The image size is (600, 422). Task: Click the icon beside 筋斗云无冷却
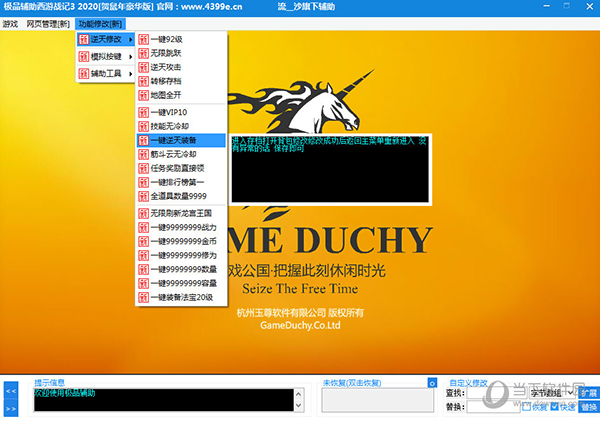pos(143,154)
